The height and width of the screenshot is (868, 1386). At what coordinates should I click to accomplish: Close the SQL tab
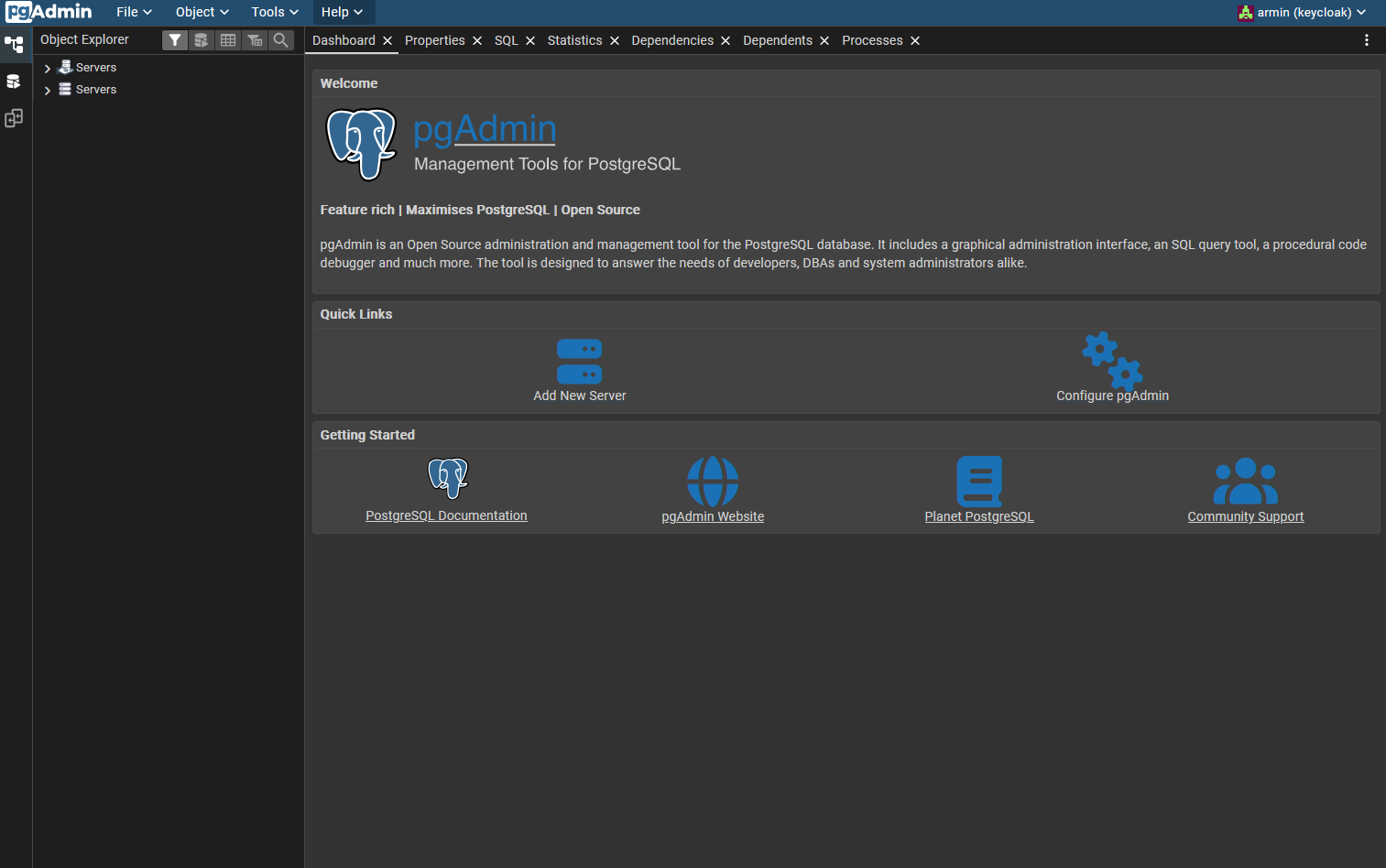530,41
